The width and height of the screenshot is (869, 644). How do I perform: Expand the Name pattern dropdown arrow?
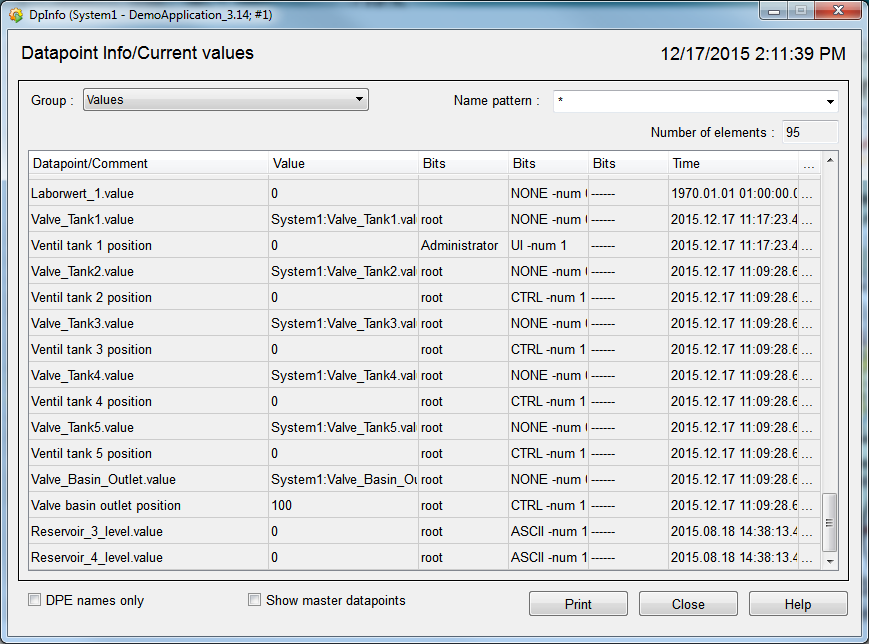(x=830, y=101)
